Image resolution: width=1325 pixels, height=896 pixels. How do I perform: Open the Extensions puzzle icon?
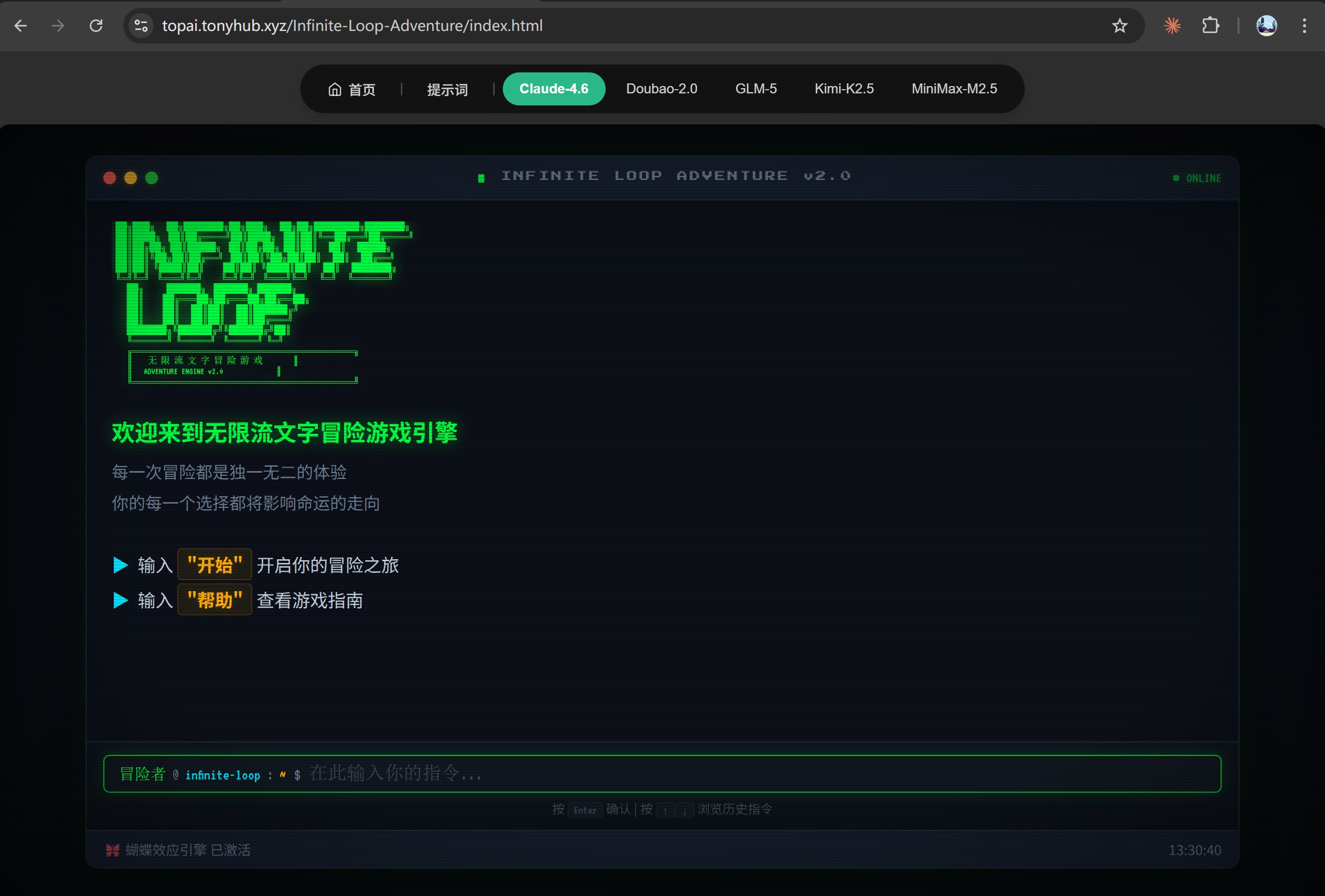(x=1210, y=26)
